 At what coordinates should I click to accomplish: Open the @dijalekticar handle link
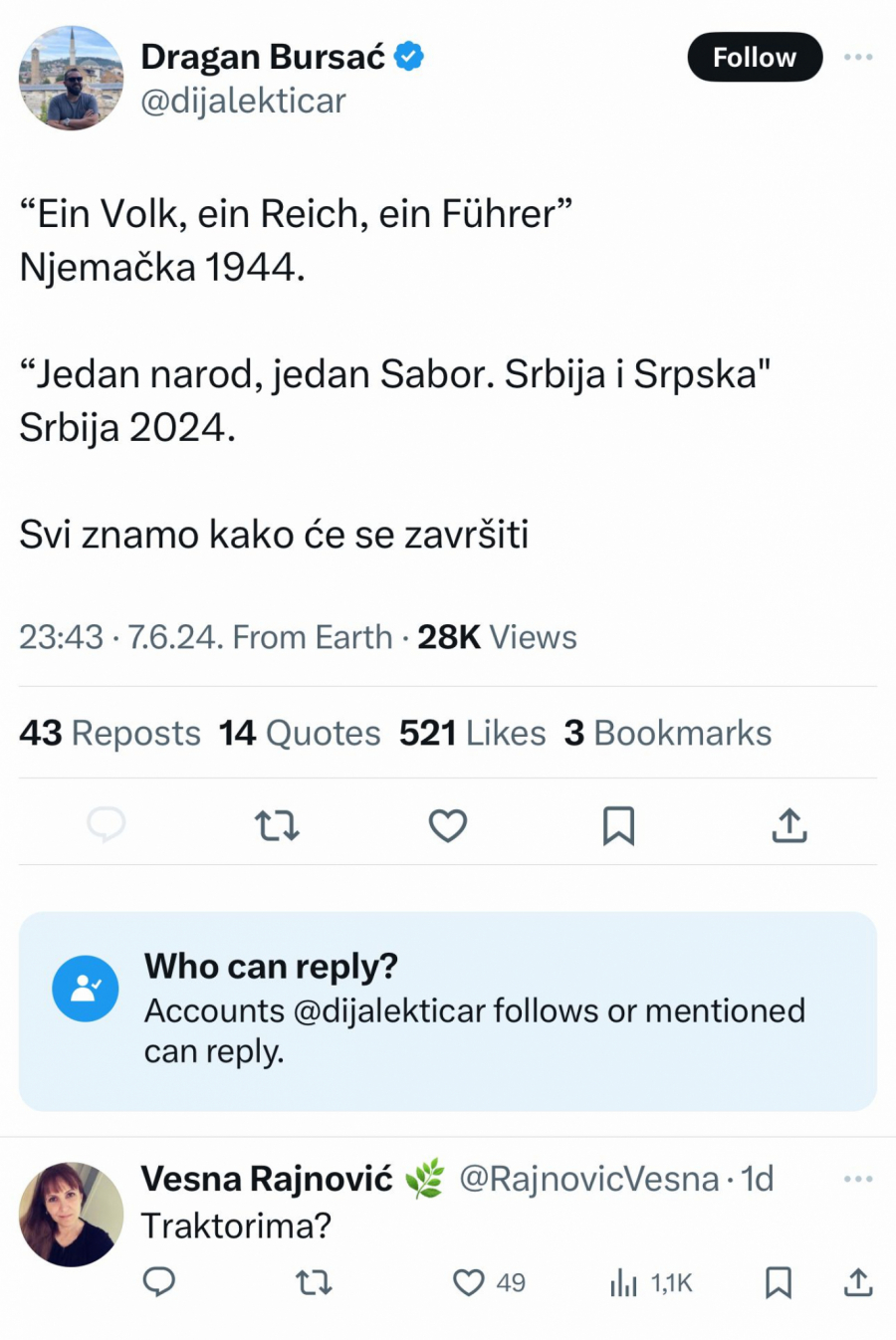(244, 102)
